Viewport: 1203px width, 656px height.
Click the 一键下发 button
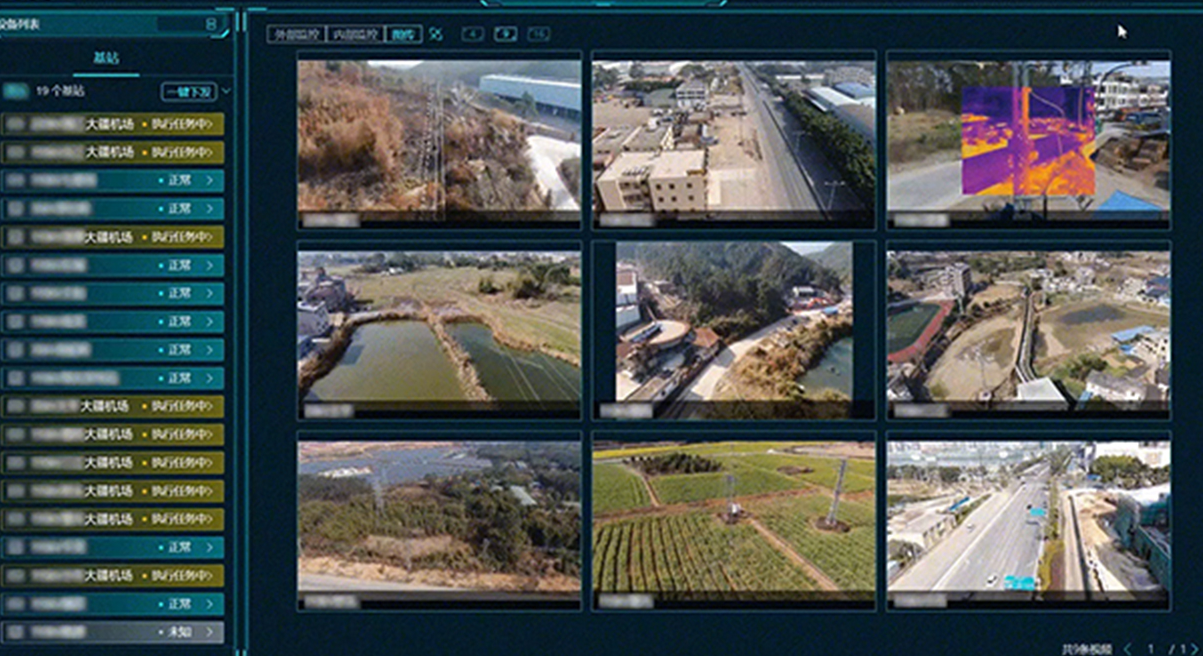tap(189, 92)
